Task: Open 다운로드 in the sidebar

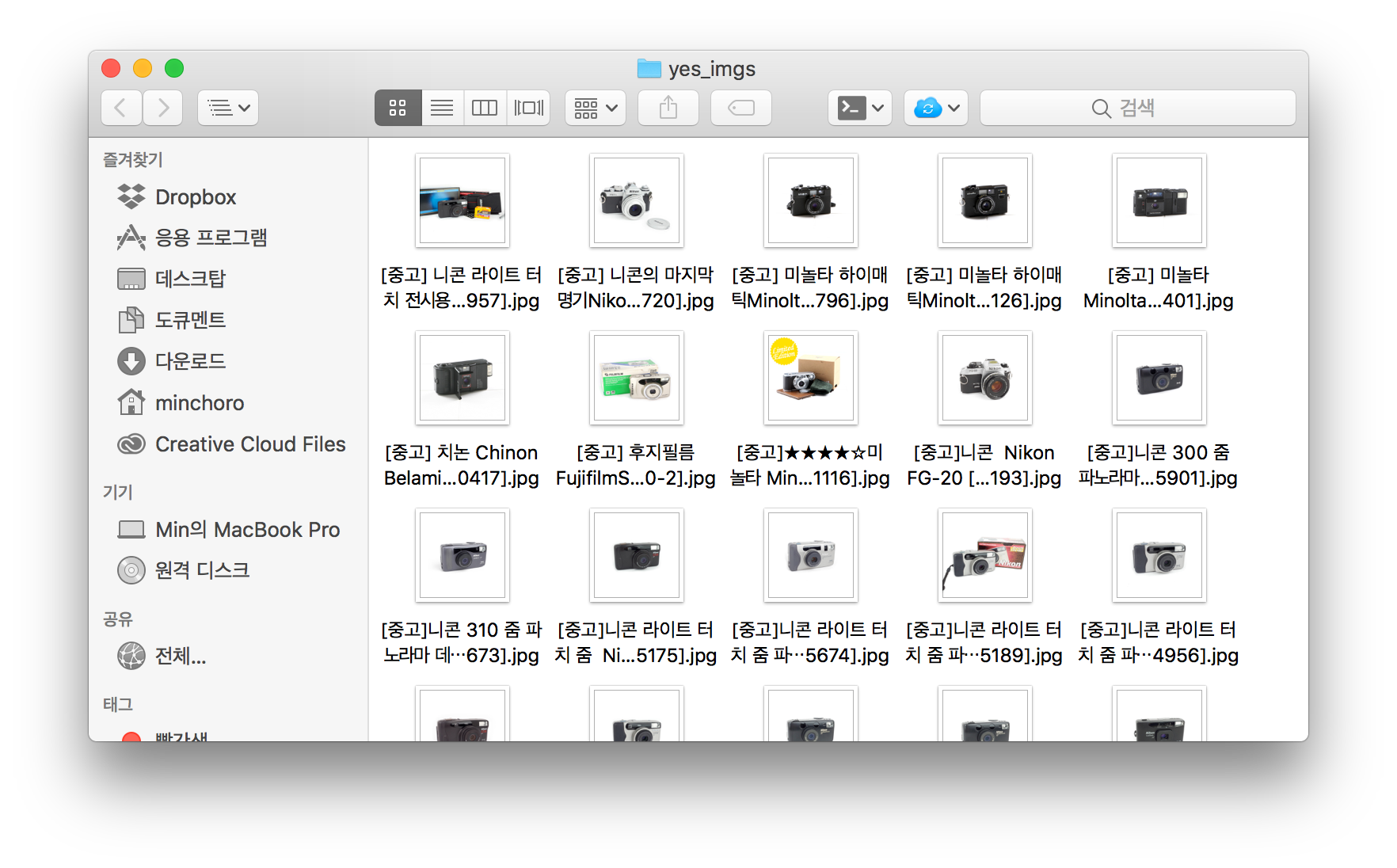Action: click(228, 361)
